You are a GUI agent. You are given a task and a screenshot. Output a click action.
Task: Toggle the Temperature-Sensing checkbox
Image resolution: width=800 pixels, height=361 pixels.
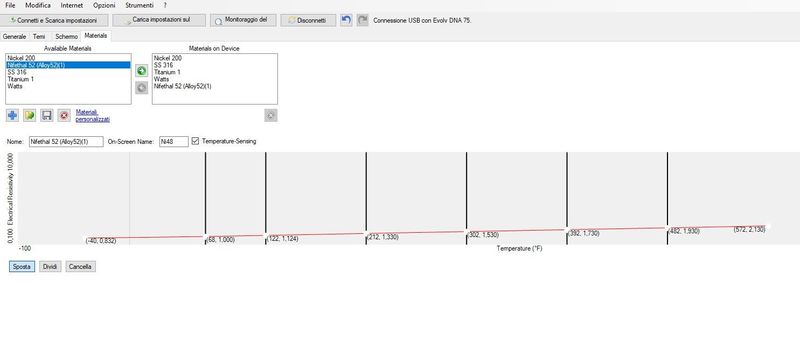click(x=195, y=141)
